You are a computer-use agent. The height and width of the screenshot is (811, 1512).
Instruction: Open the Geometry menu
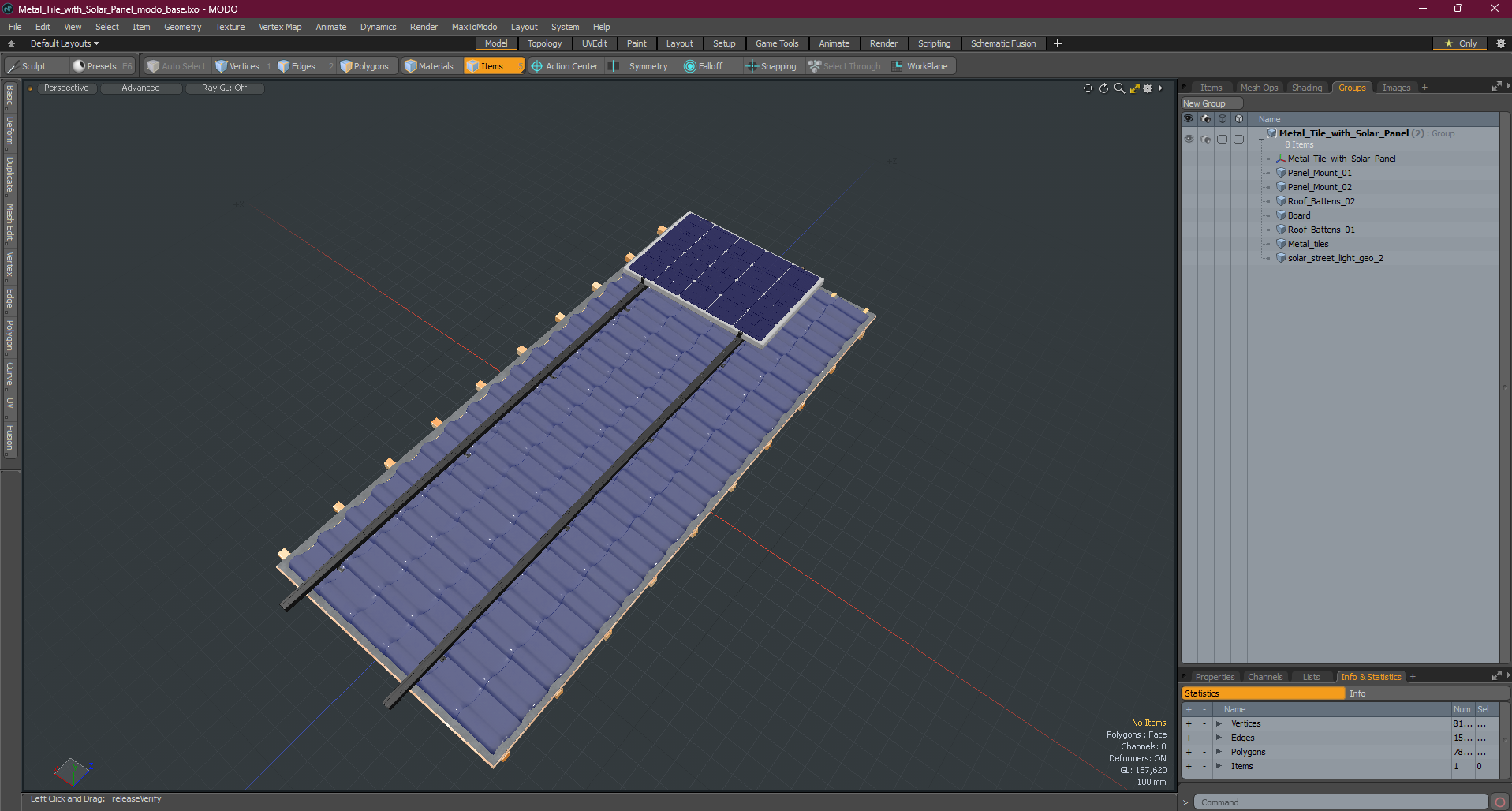(182, 27)
